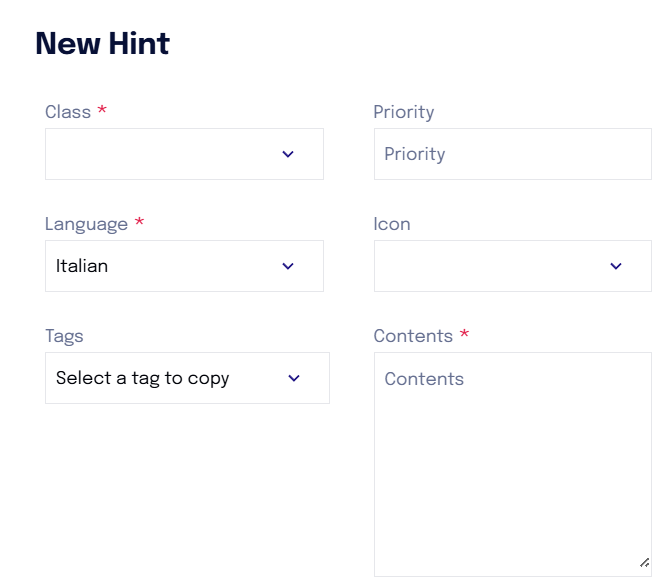Focus the Priority input box

pos(513,154)
